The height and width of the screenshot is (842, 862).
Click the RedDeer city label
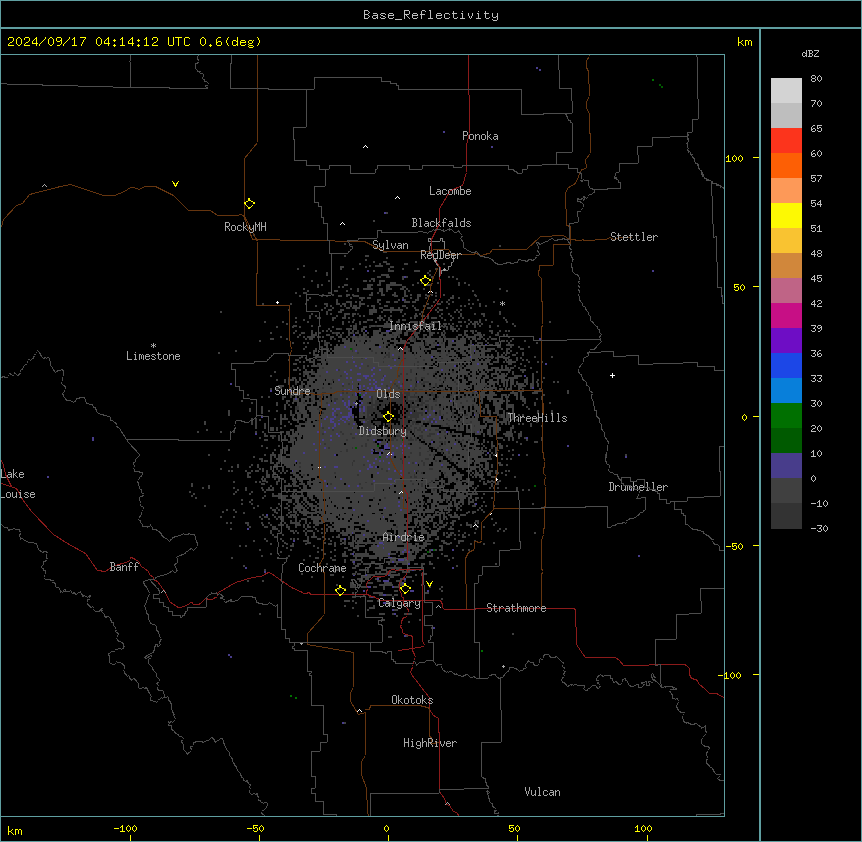[x=440, y=255]
